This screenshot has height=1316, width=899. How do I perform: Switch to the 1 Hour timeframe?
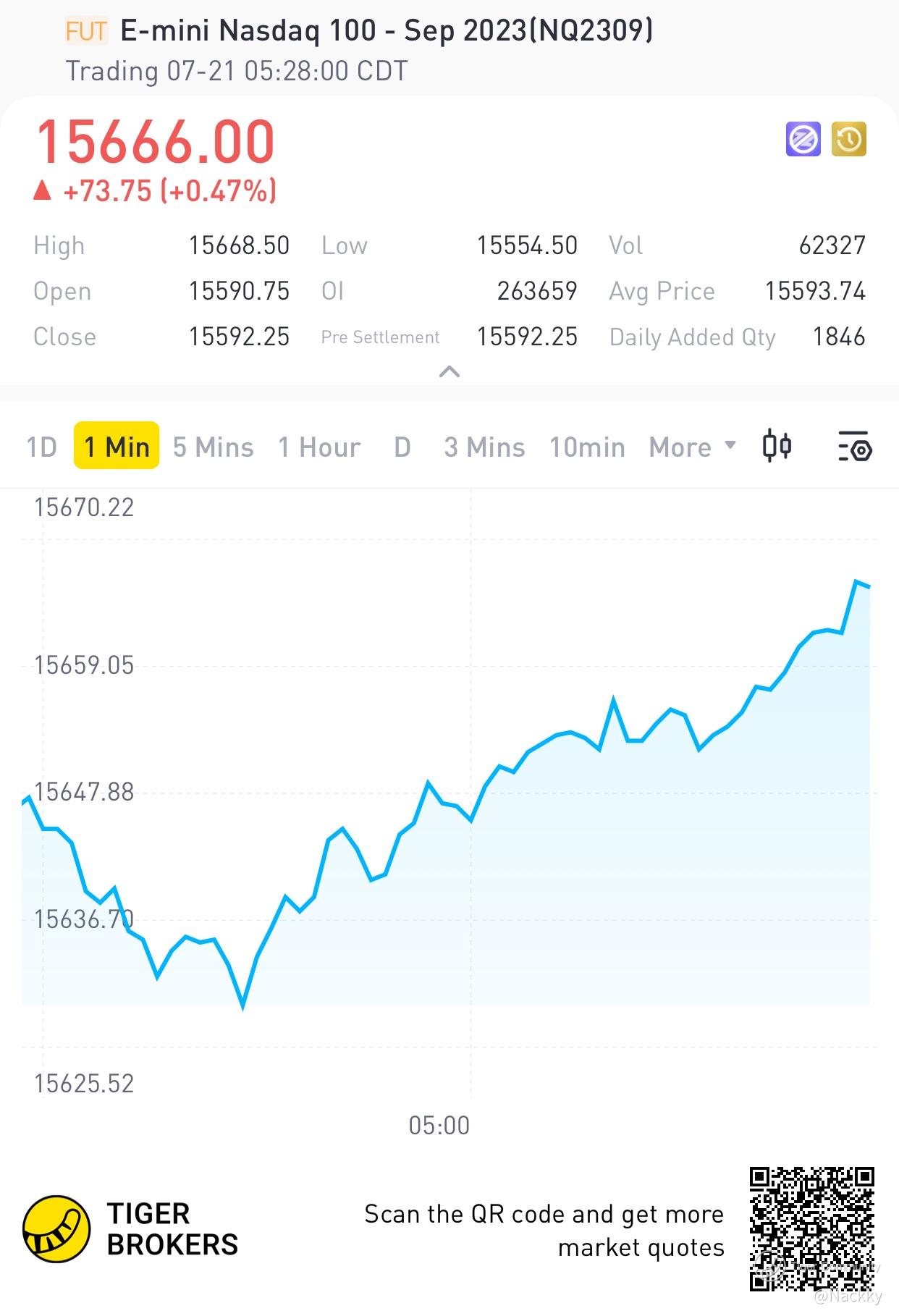point(319,447)
